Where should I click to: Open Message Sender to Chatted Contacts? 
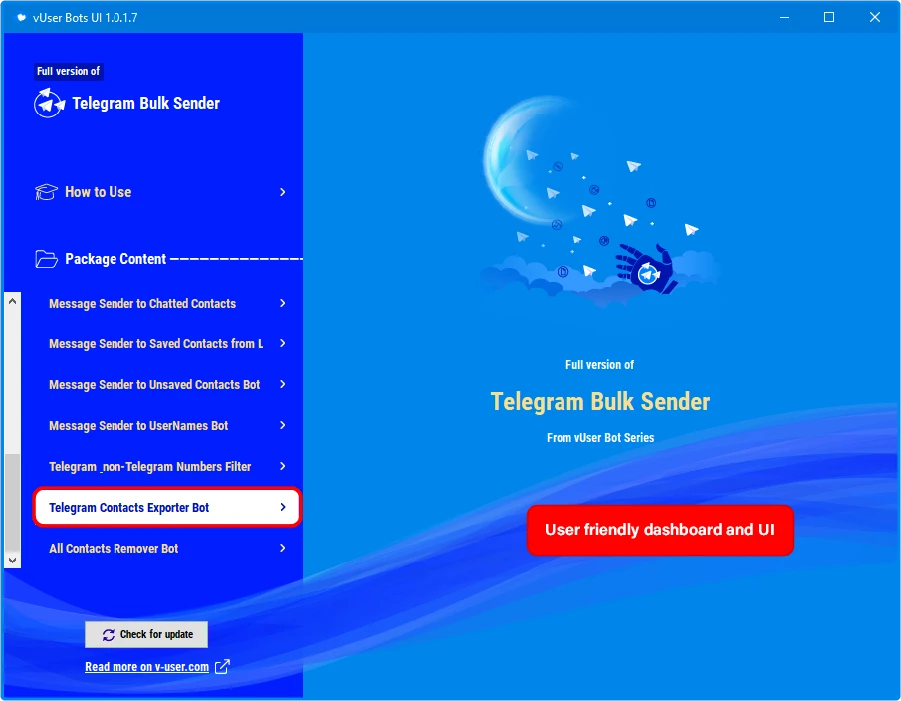tap(167, 303)
